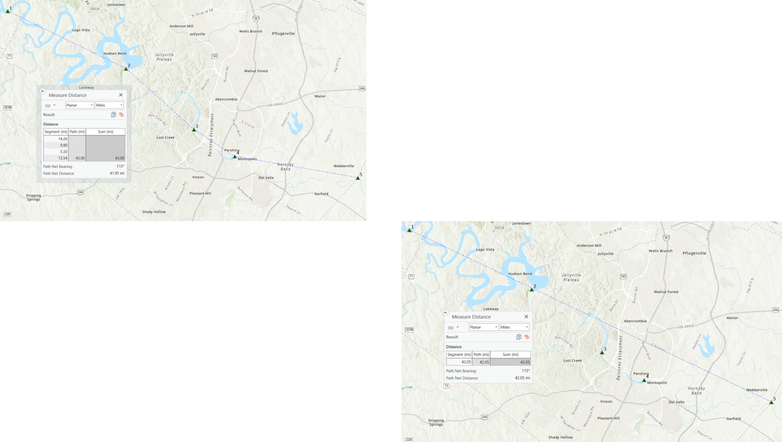Select the 14.26 segment row in the table

[x=84, y=139]
